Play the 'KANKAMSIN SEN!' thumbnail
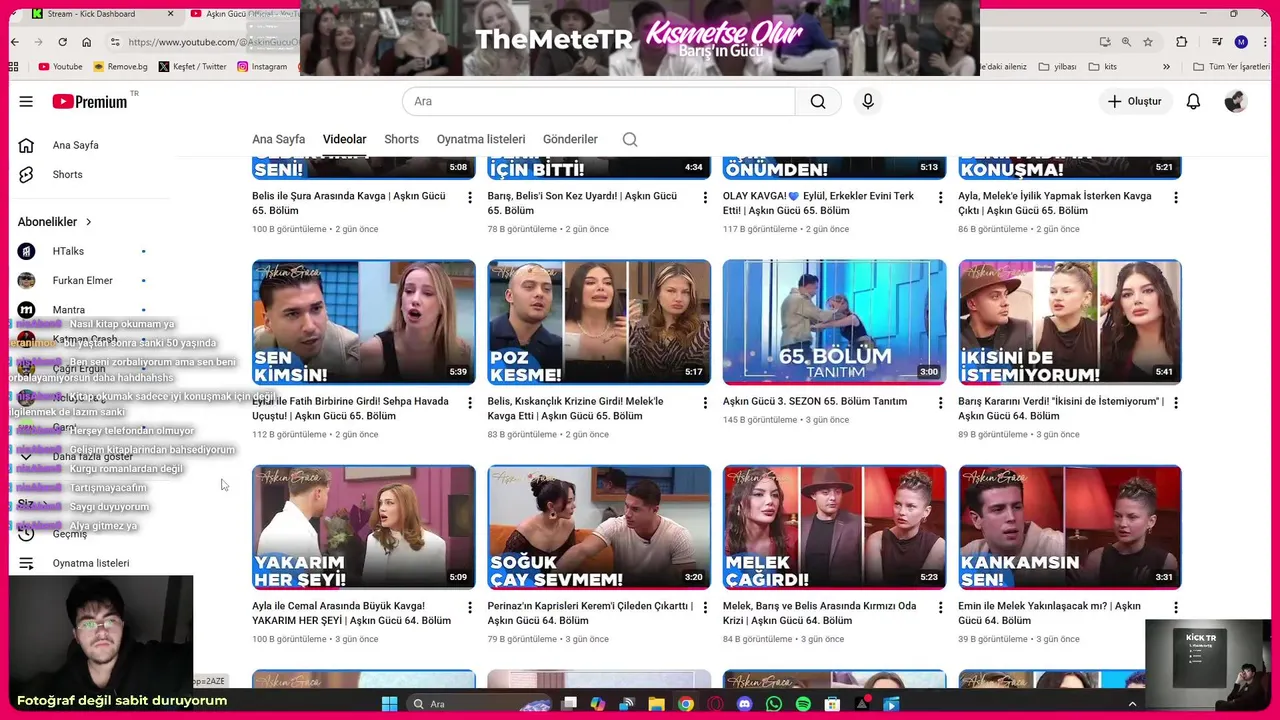Image resolution: width=1280 pixels, height=720 pixels. 1070,527
